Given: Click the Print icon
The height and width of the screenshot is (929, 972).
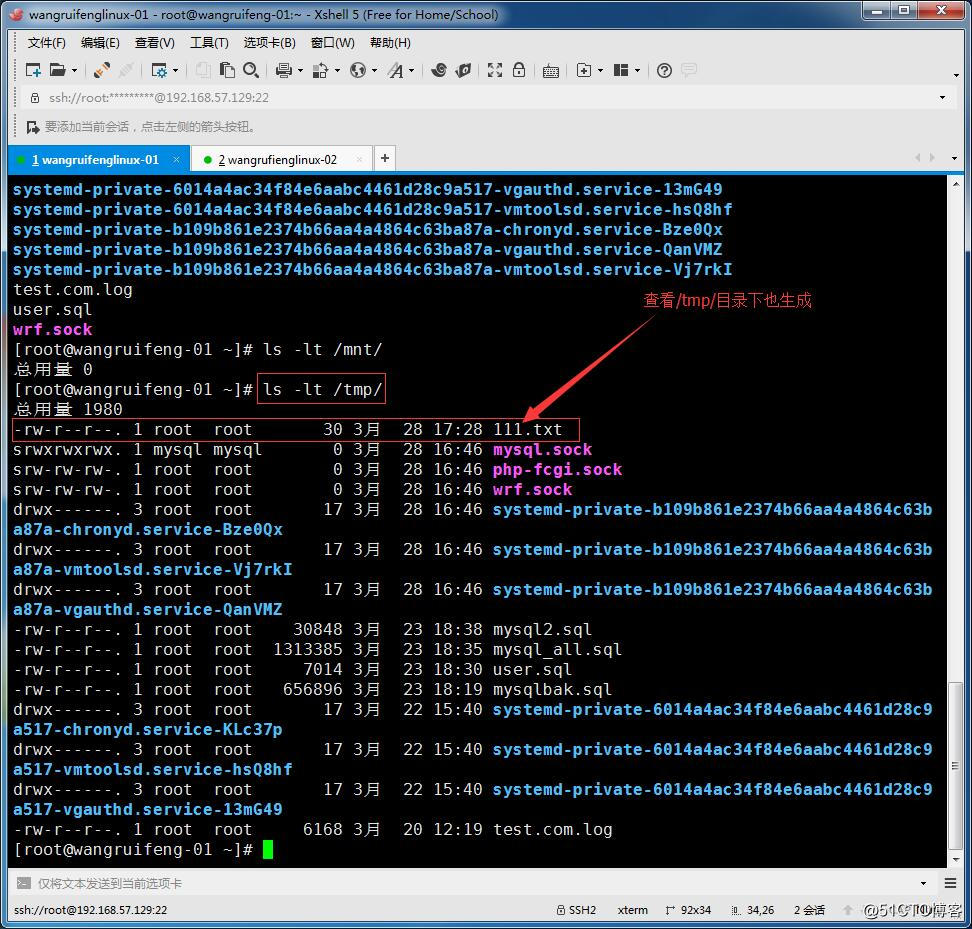Looking at the screenshot, I should tap(284, 71).
